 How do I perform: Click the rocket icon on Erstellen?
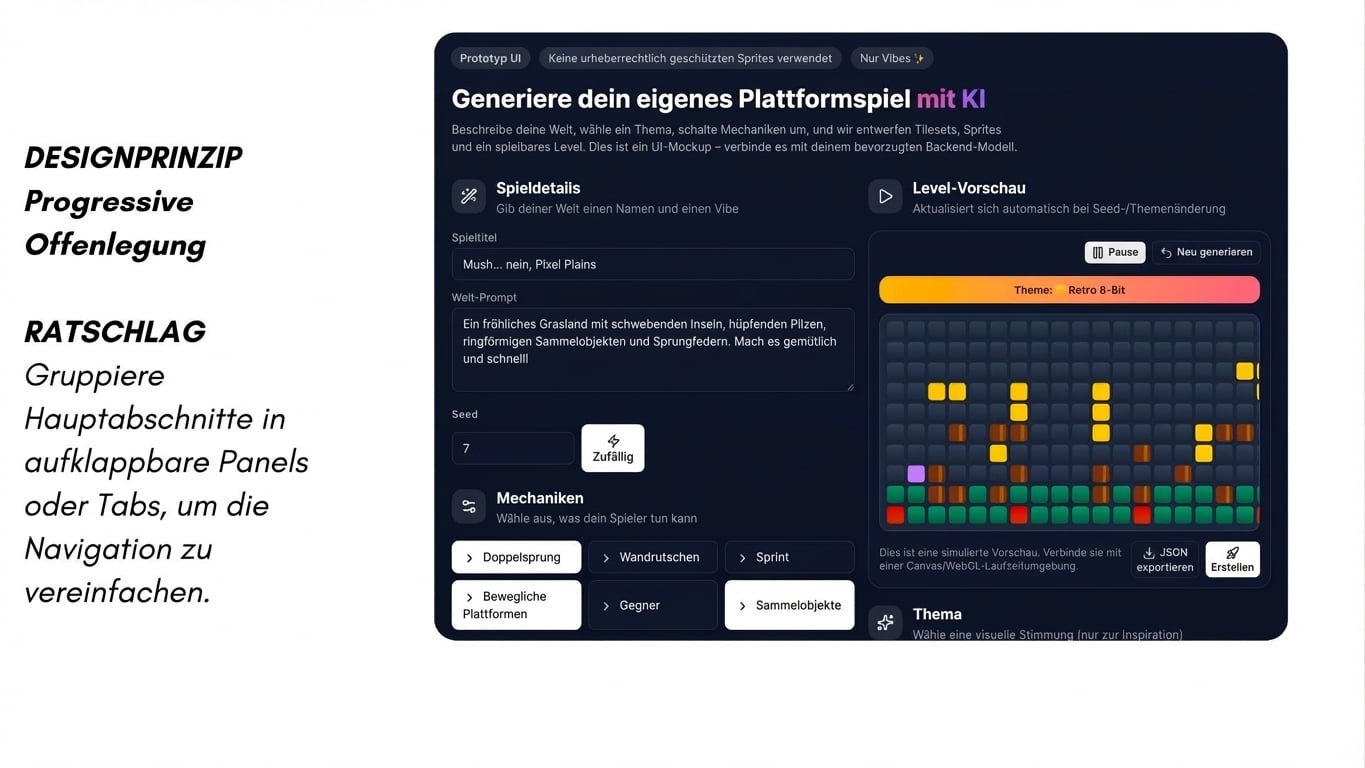[1232, 553]
